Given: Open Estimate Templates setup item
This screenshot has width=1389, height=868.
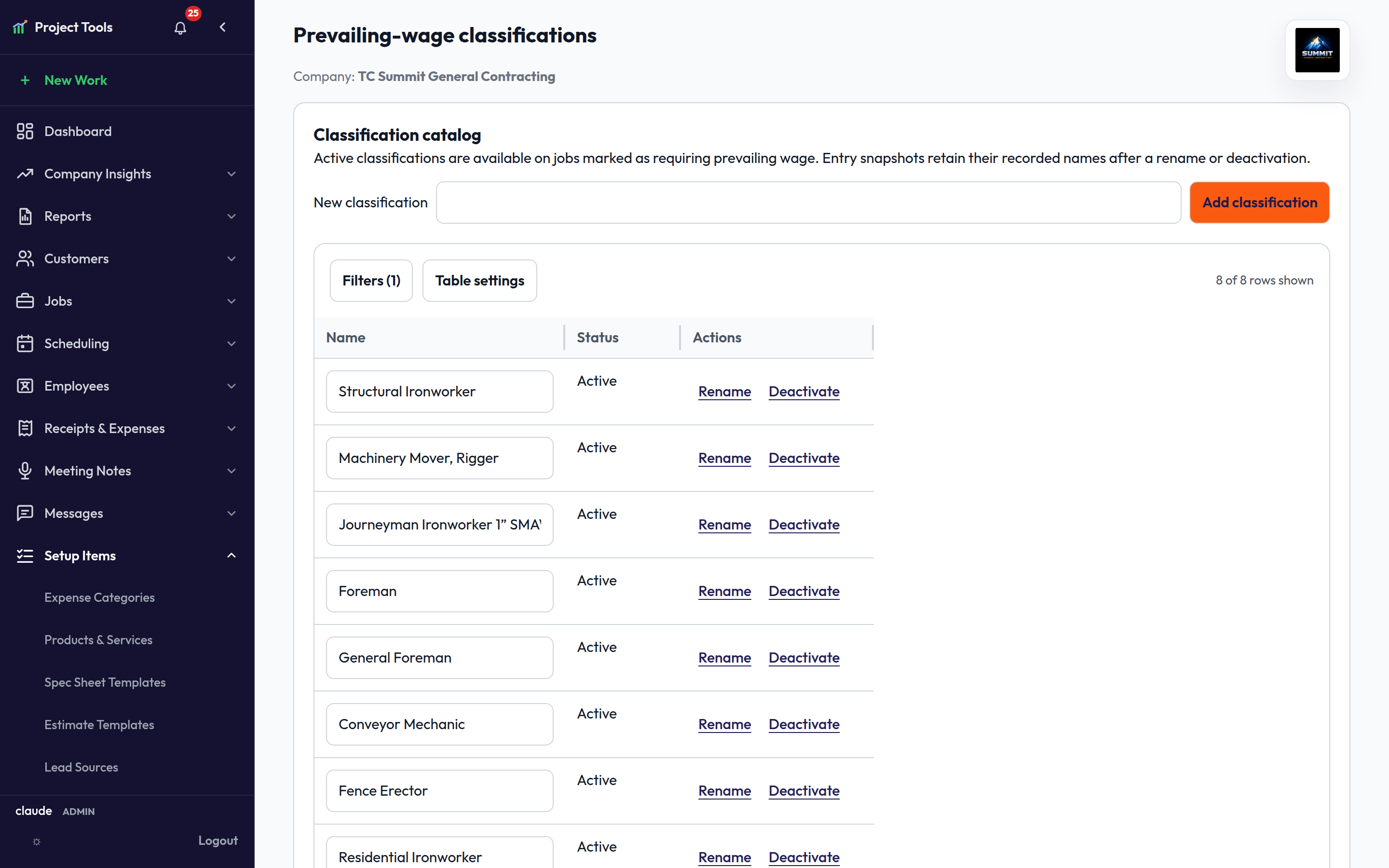Looking at the screenshot, I should pyautogui.click(x=99, y=725).
